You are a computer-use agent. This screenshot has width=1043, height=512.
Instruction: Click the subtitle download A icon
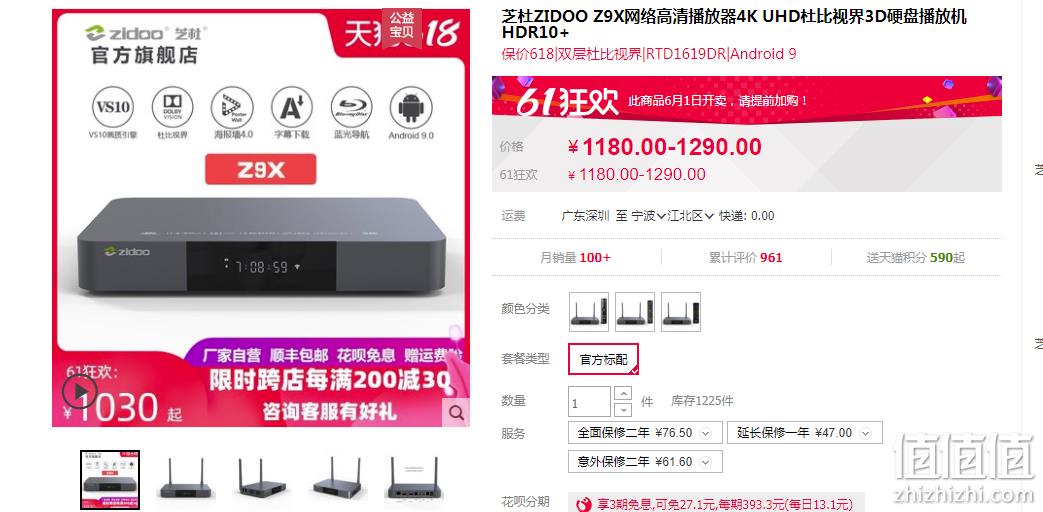point(291,107)
